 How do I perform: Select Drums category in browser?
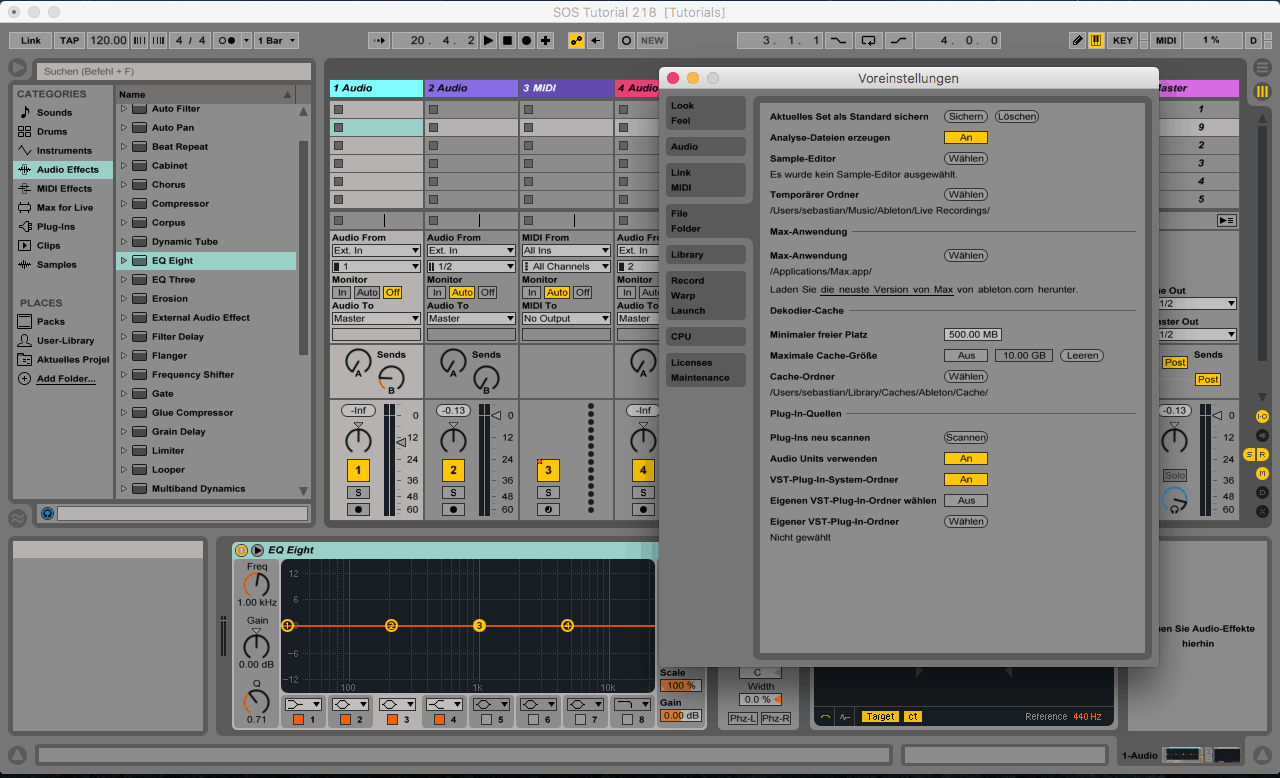52,132
